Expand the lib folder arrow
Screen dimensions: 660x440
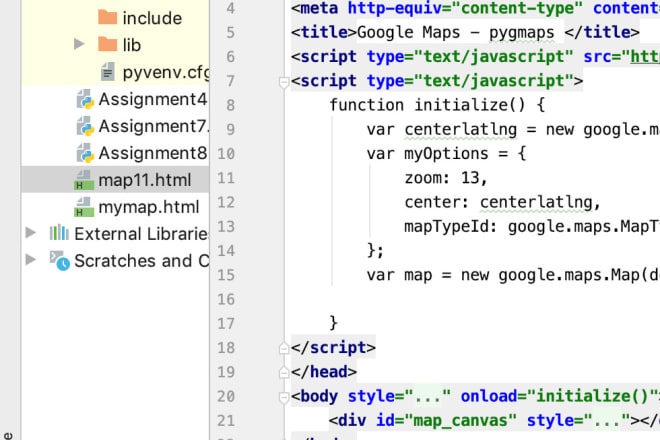(79, 45)
